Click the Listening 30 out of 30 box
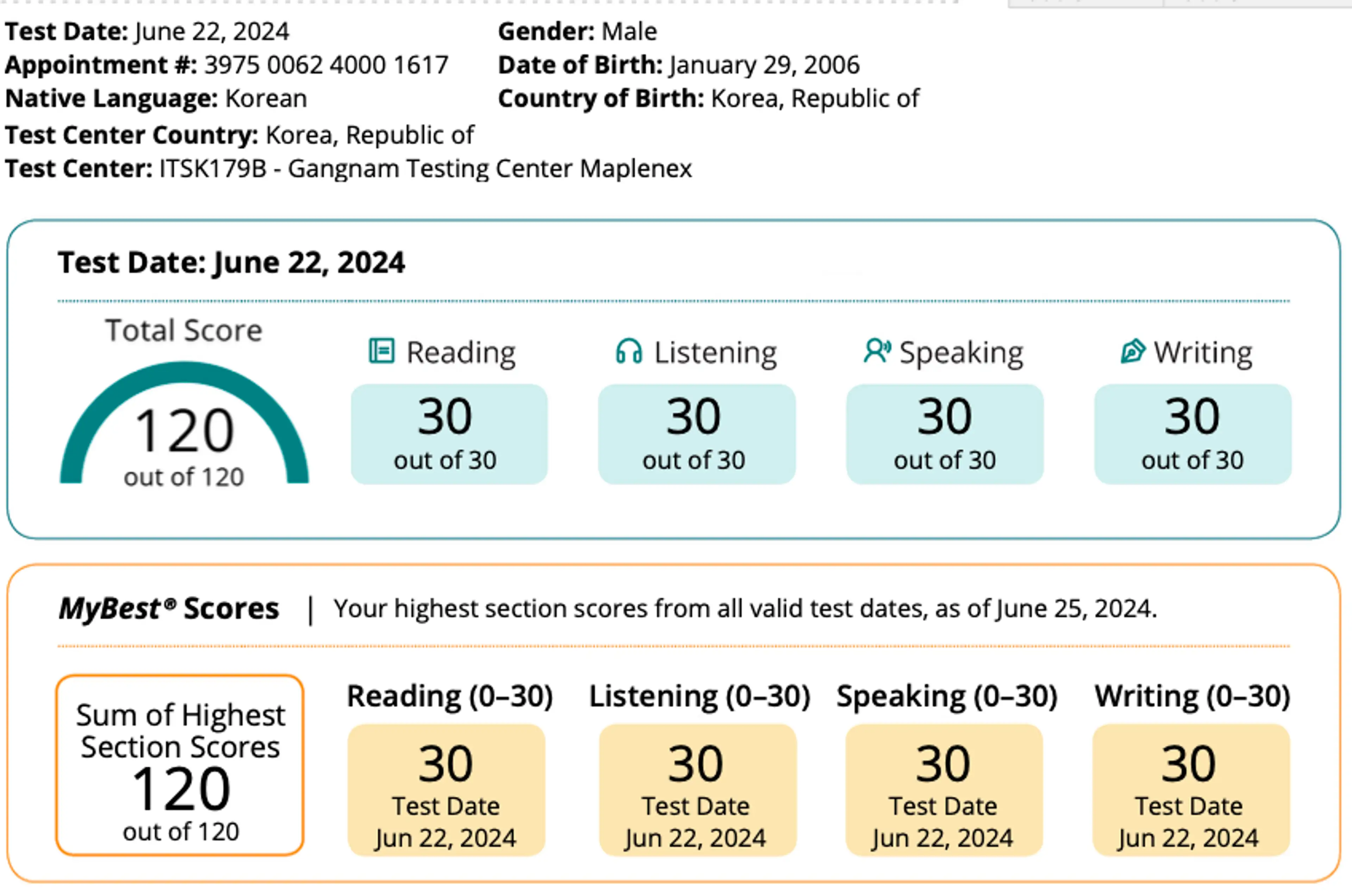Viewport: 1352px width, 896px height. coord(696,434)
